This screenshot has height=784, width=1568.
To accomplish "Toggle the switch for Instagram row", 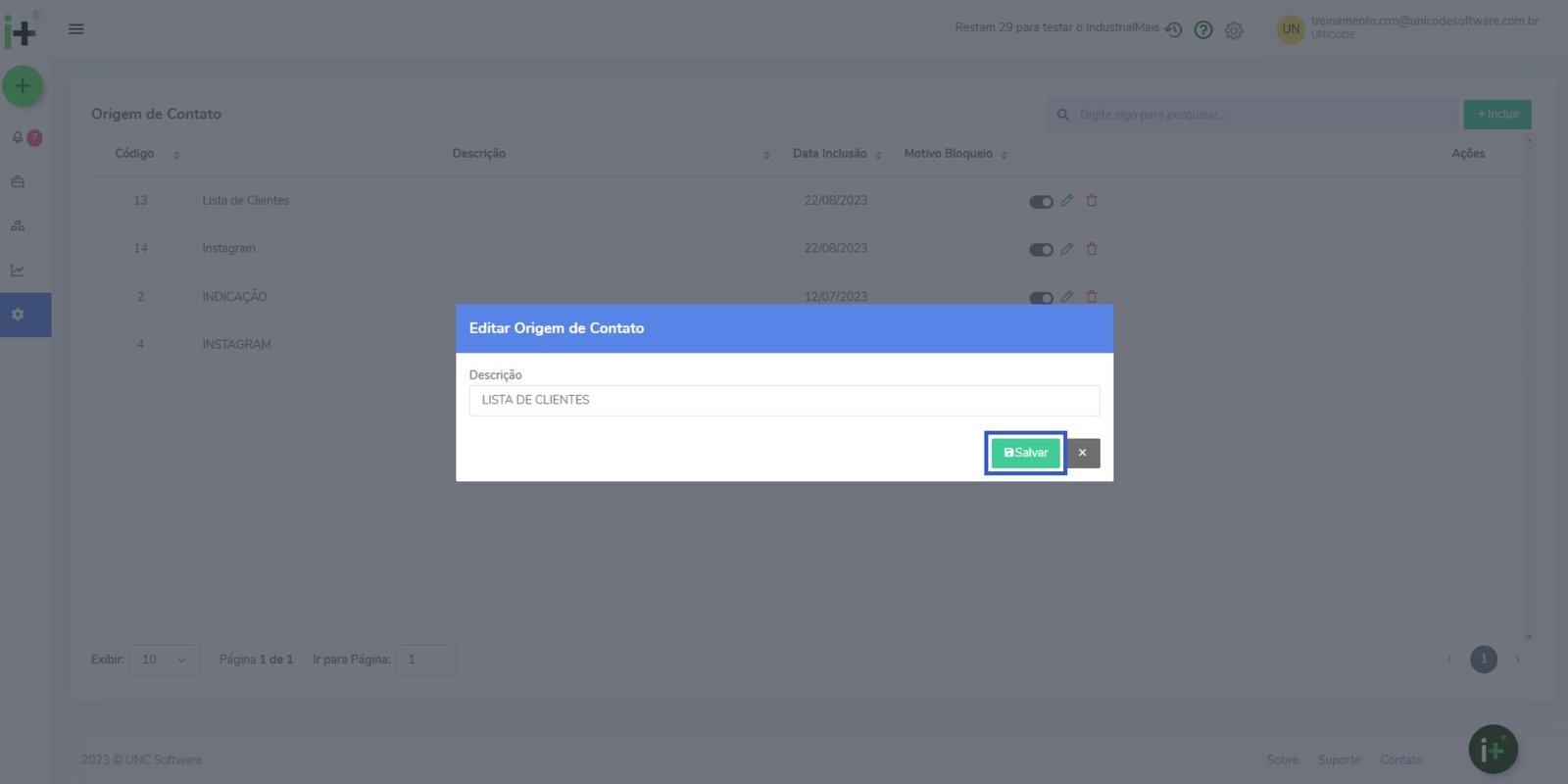I will (1041, 250).
